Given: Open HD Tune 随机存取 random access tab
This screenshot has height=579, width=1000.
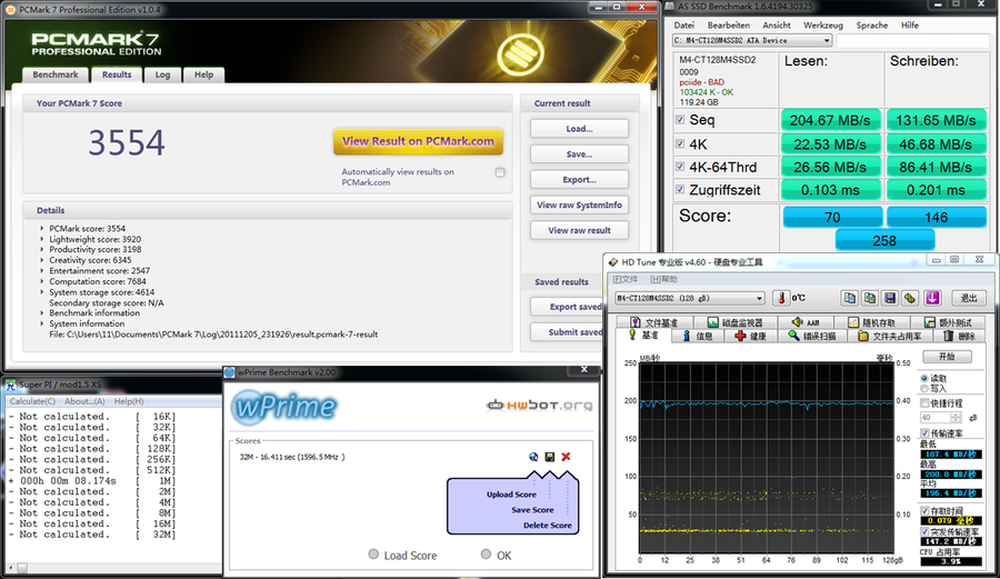Looking at the screenshot, I should 872,323.
